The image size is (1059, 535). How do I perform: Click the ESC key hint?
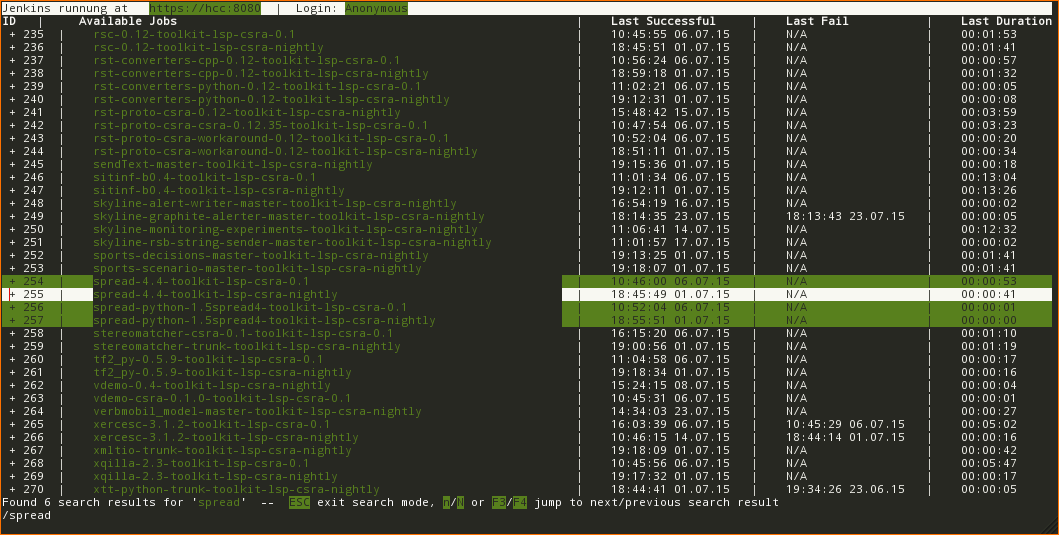coord(299,503)
